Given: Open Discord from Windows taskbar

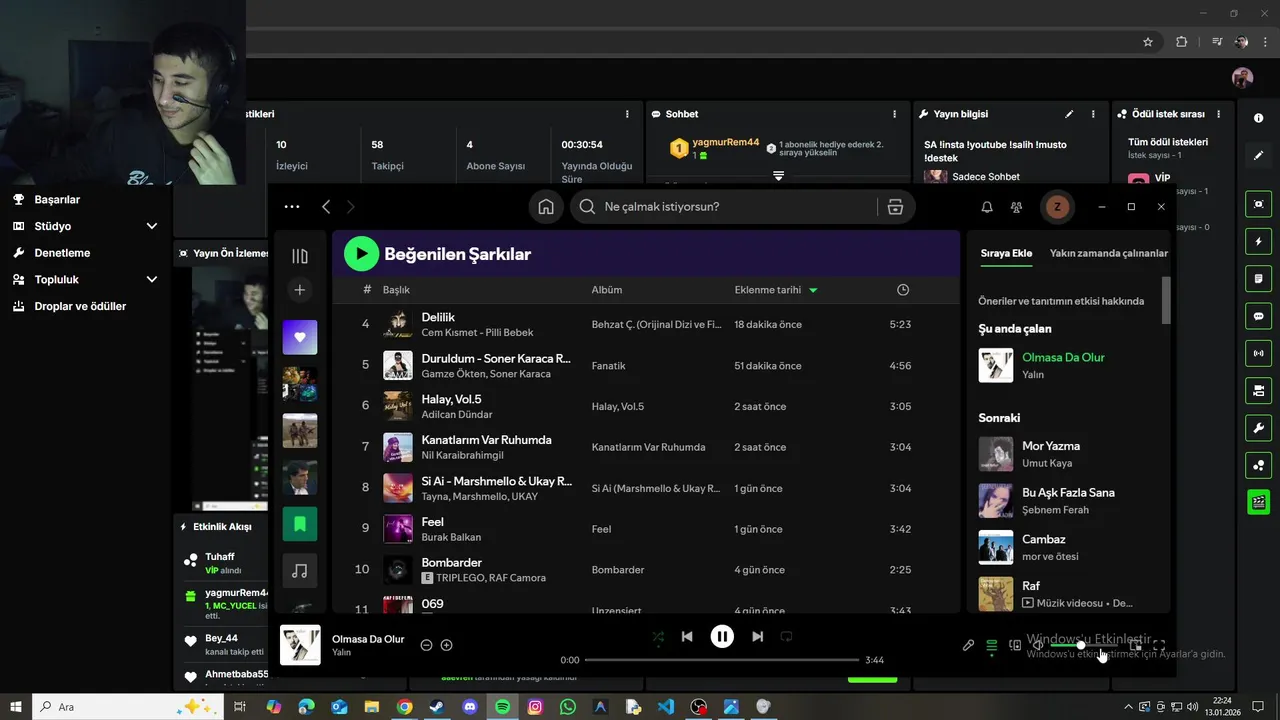Looking at the screenshot, I should [470, 707].
